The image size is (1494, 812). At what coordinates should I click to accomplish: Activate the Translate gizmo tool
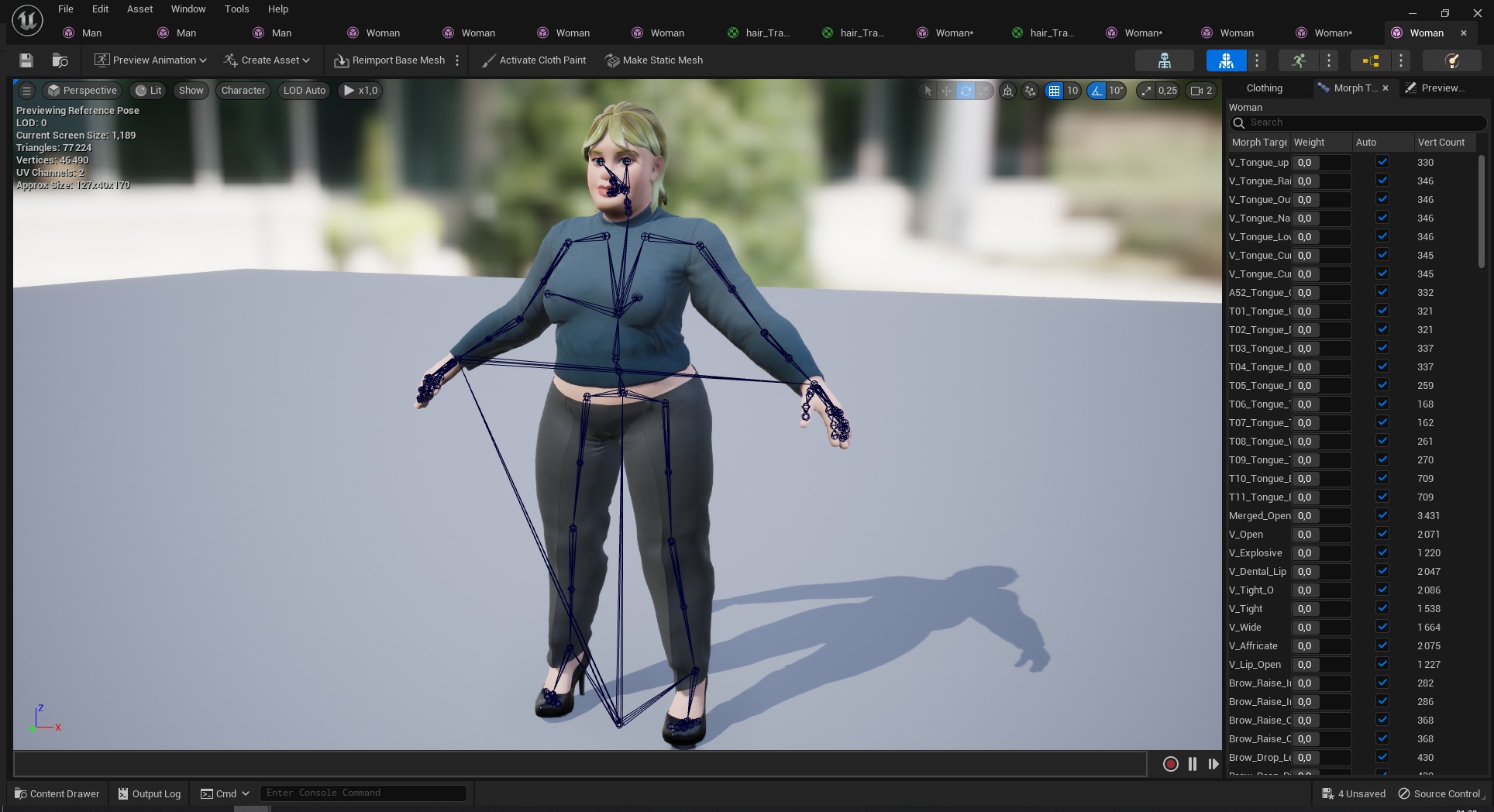(946, 91)
